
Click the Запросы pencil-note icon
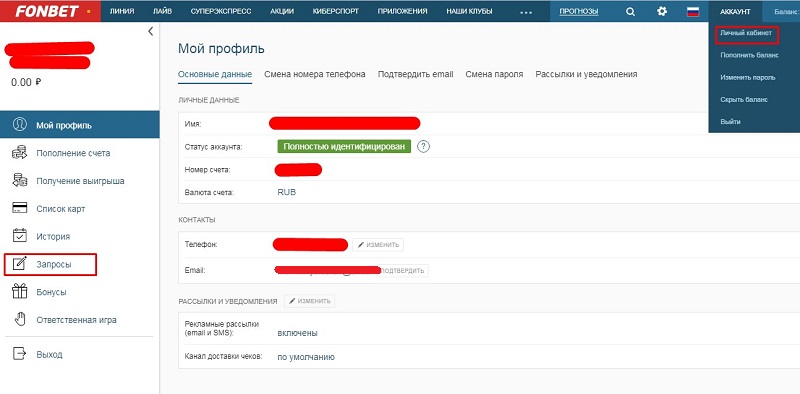tap(19, 264)
